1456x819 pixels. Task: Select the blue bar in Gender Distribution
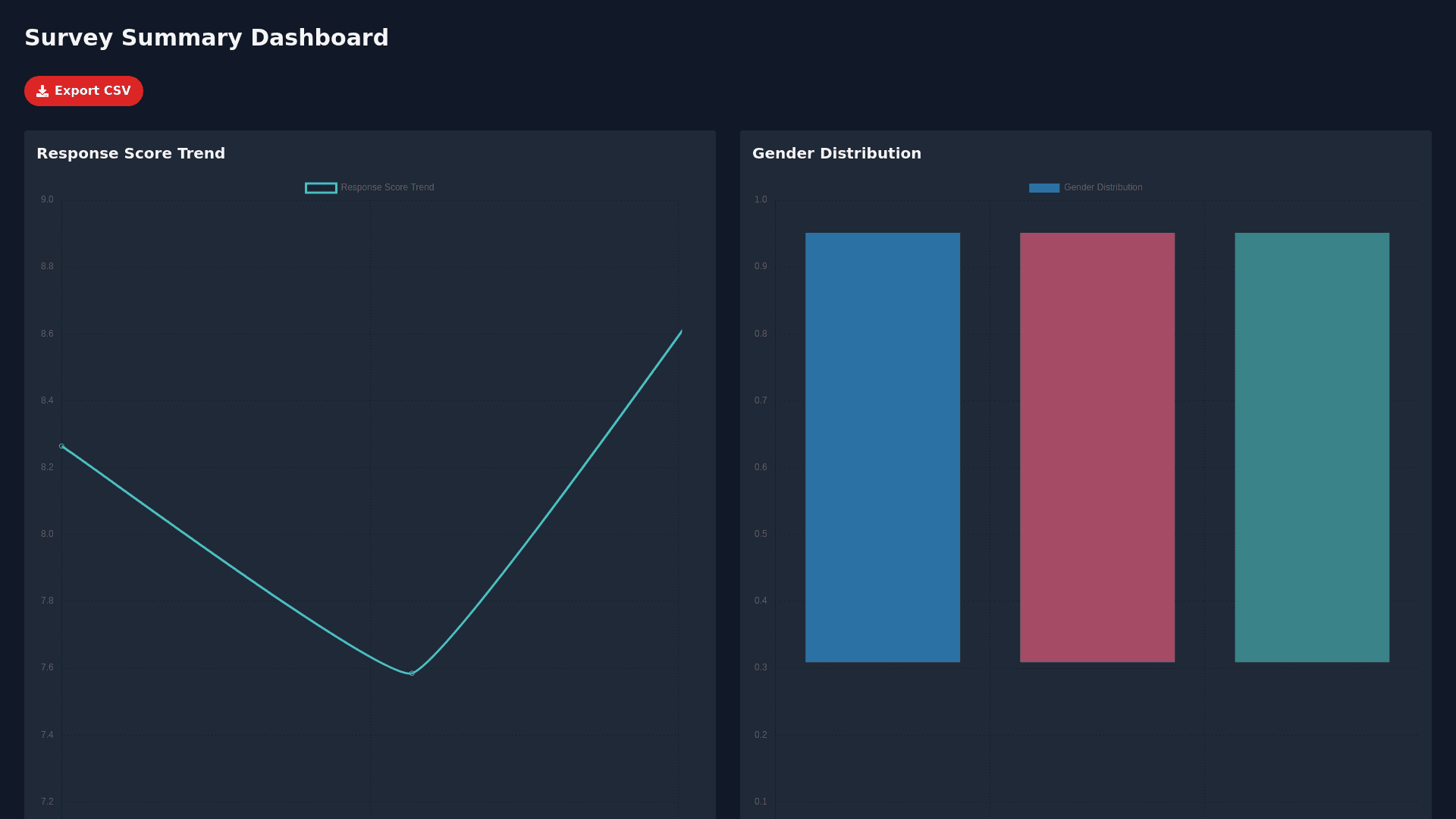(882, 447)
